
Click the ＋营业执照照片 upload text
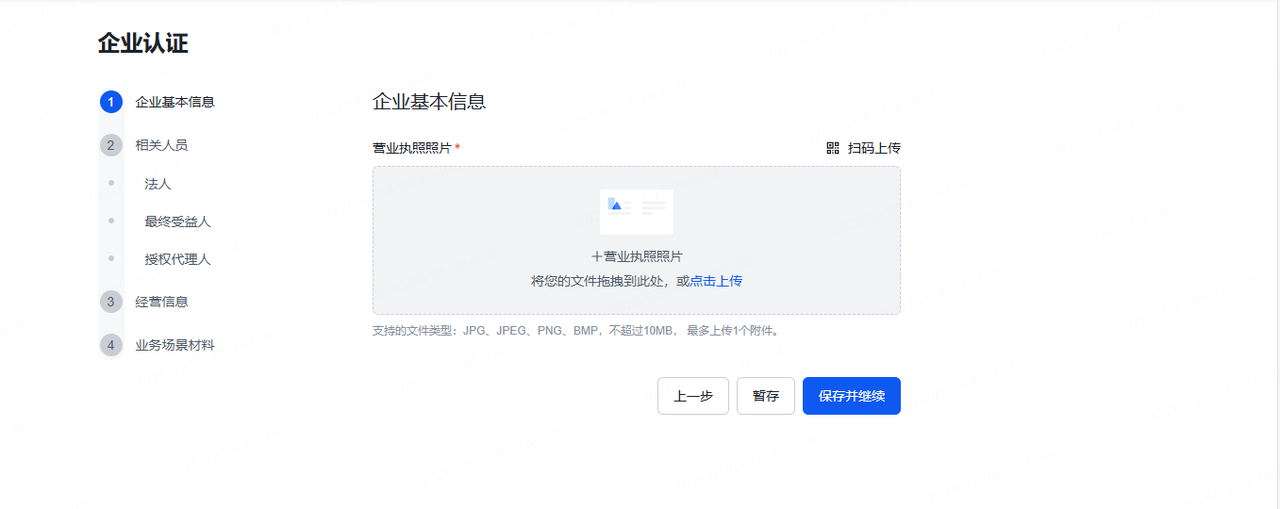pyautogui.click(x=636, y=257)
